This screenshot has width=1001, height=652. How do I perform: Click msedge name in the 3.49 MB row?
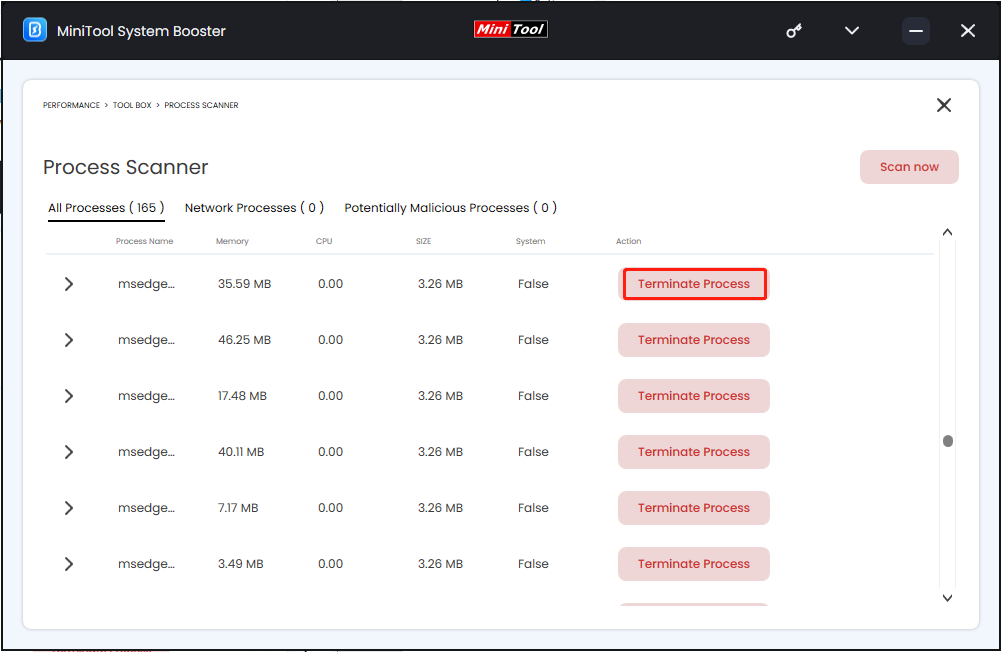pos(146,564)
